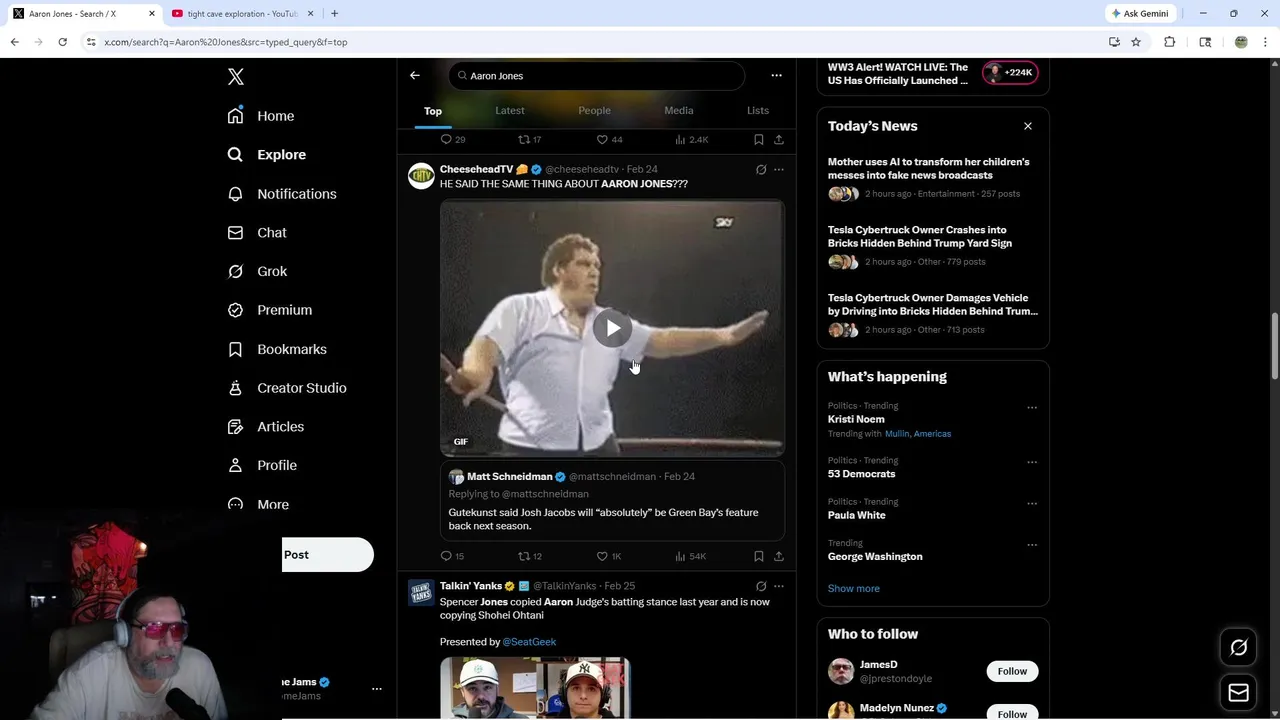Click the X logo icon
Screen dimensions: 1280x720
pos(236,77)
